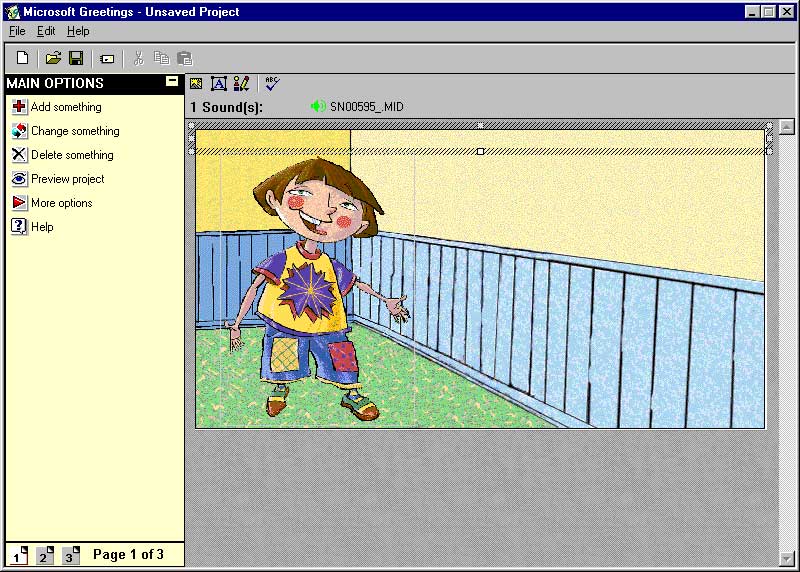Viewport: 800px width, 572px height.
Task: Minimize the Microsoft Greetings window
Action: [x=752, y=12]
